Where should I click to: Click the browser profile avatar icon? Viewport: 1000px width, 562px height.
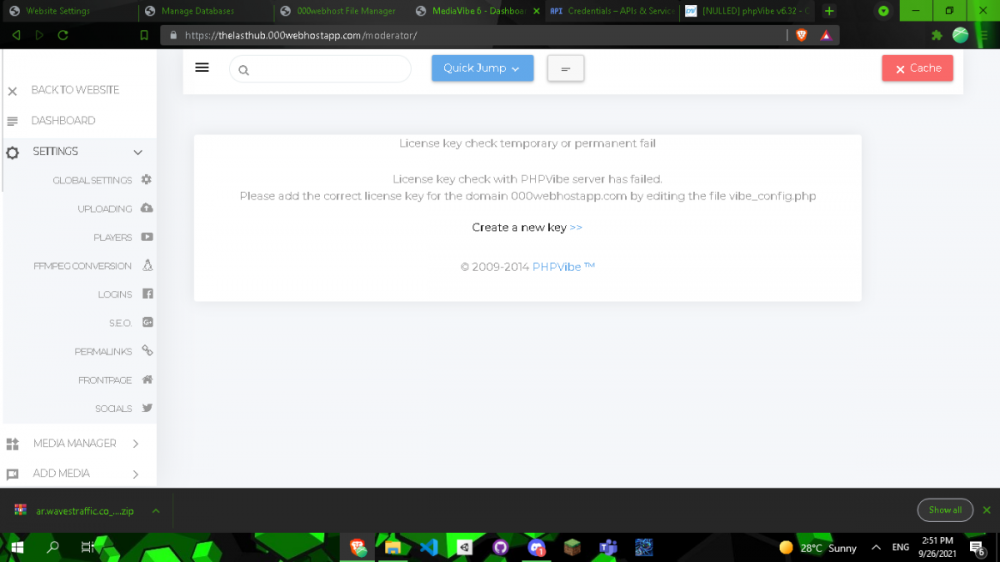point(960,35)
